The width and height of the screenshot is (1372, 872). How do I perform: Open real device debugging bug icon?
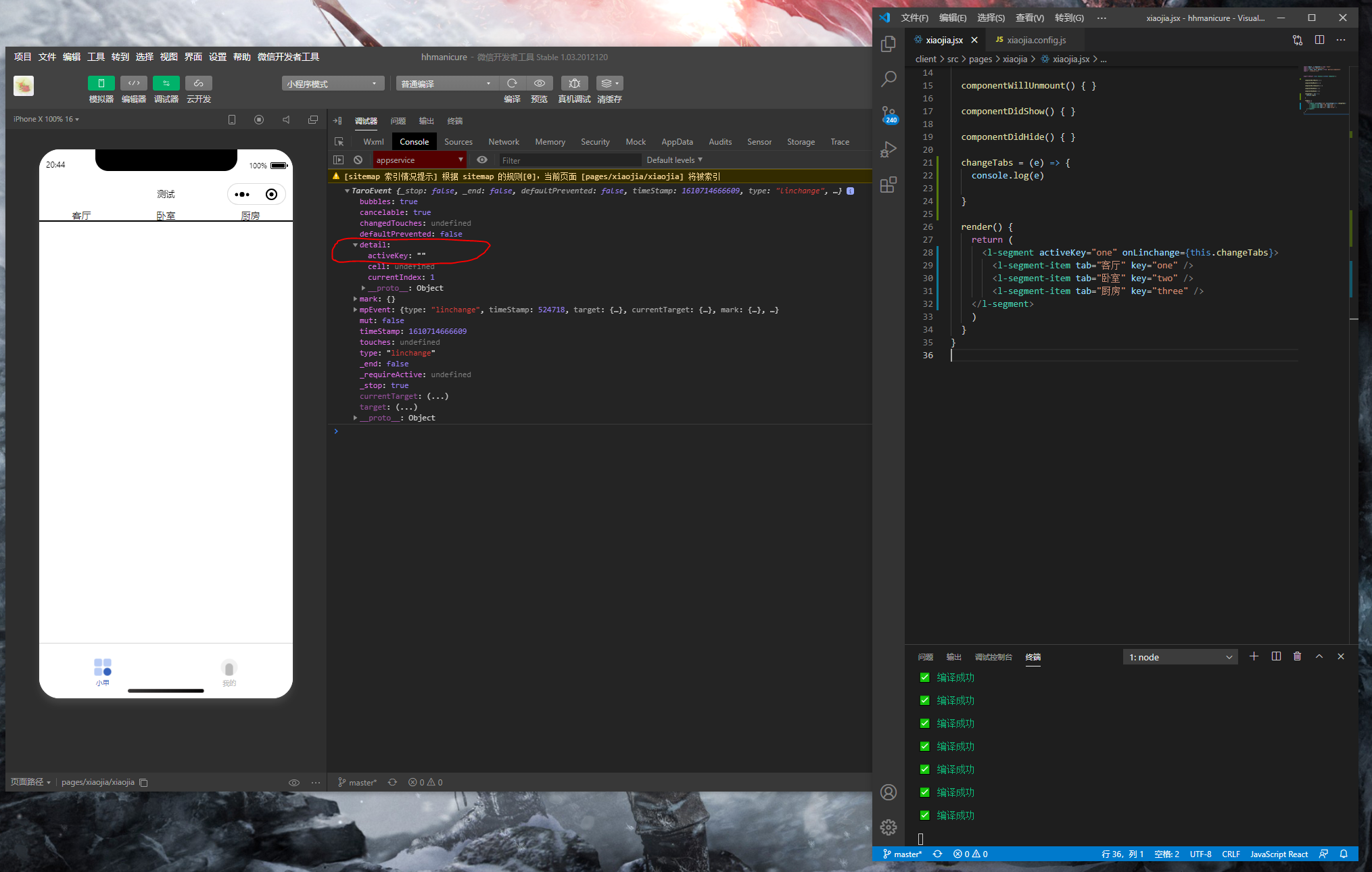click(x=574, y=83)
